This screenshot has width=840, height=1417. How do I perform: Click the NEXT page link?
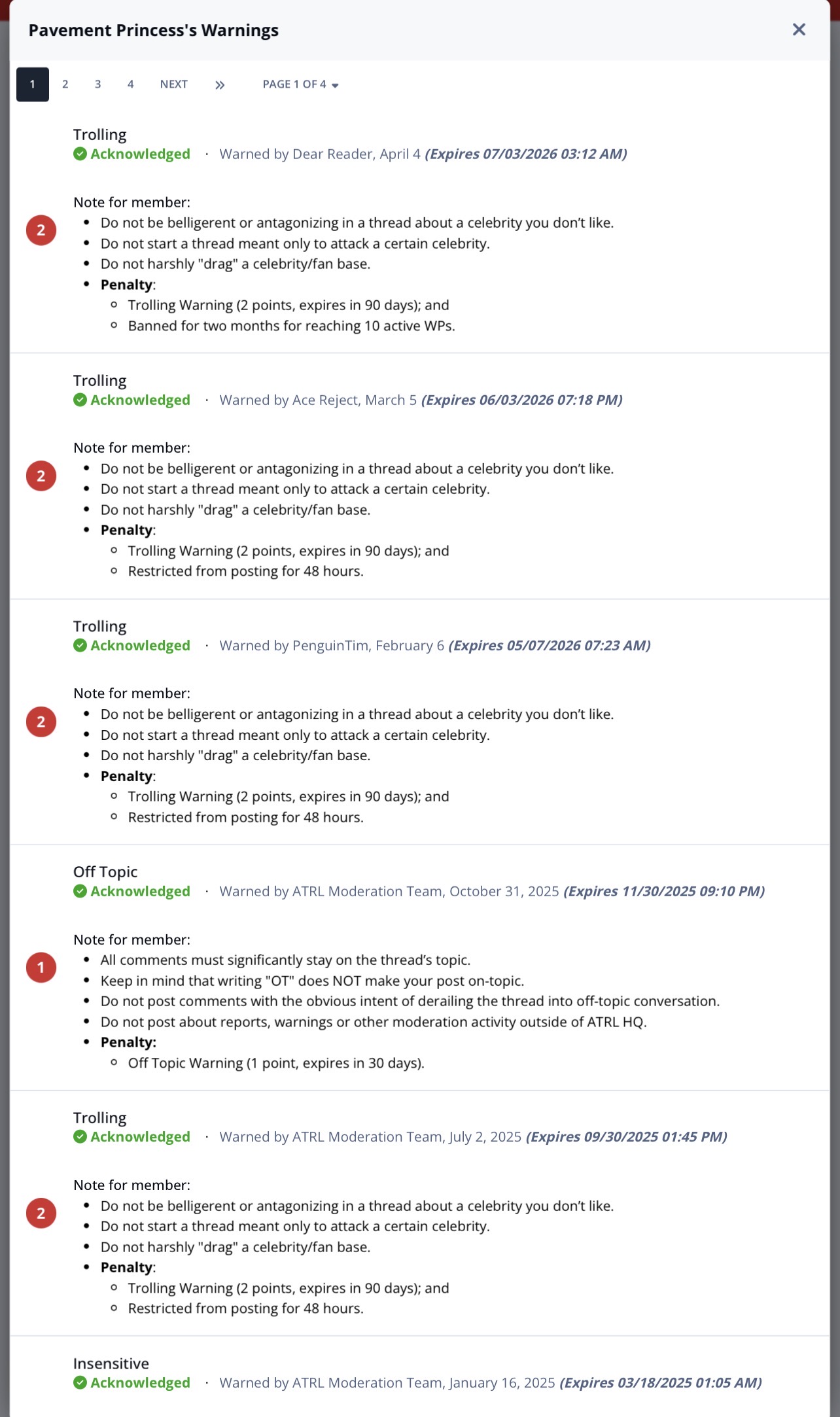tap(174, 84)
